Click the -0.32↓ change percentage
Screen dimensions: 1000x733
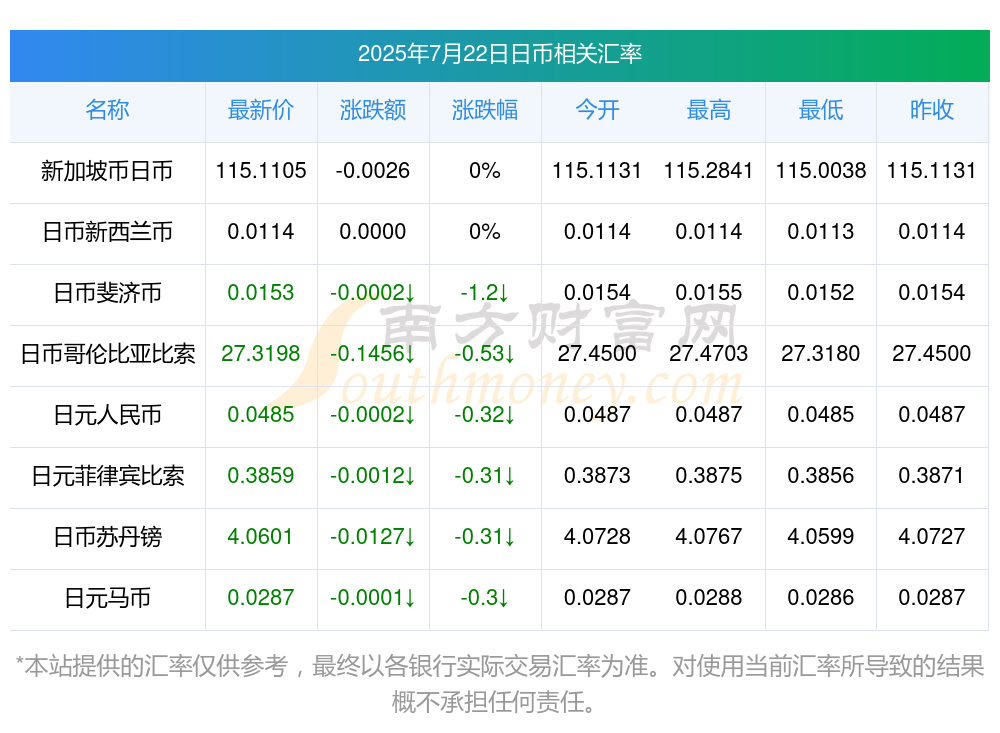[485, 415]
